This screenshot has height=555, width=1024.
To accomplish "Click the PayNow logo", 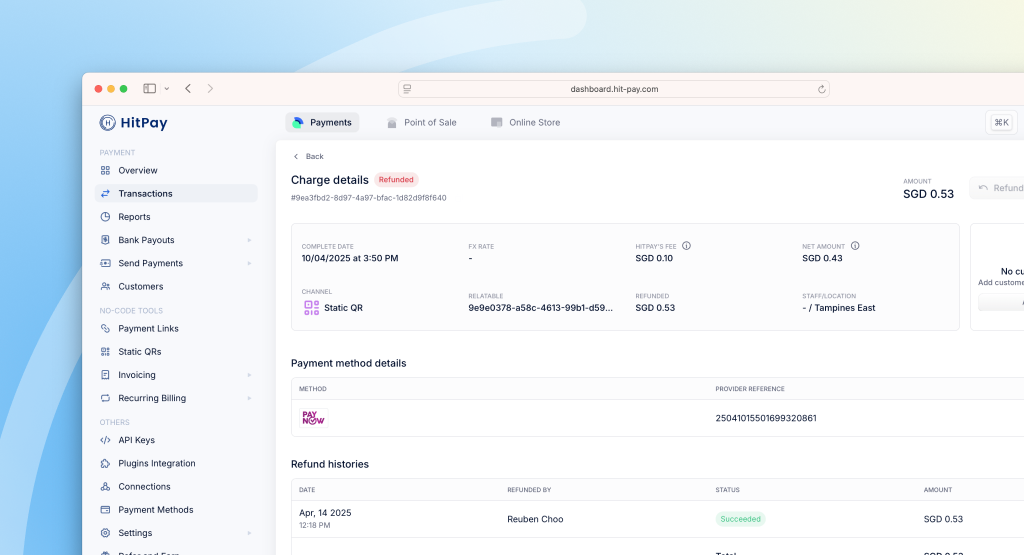I will point(313,418).
